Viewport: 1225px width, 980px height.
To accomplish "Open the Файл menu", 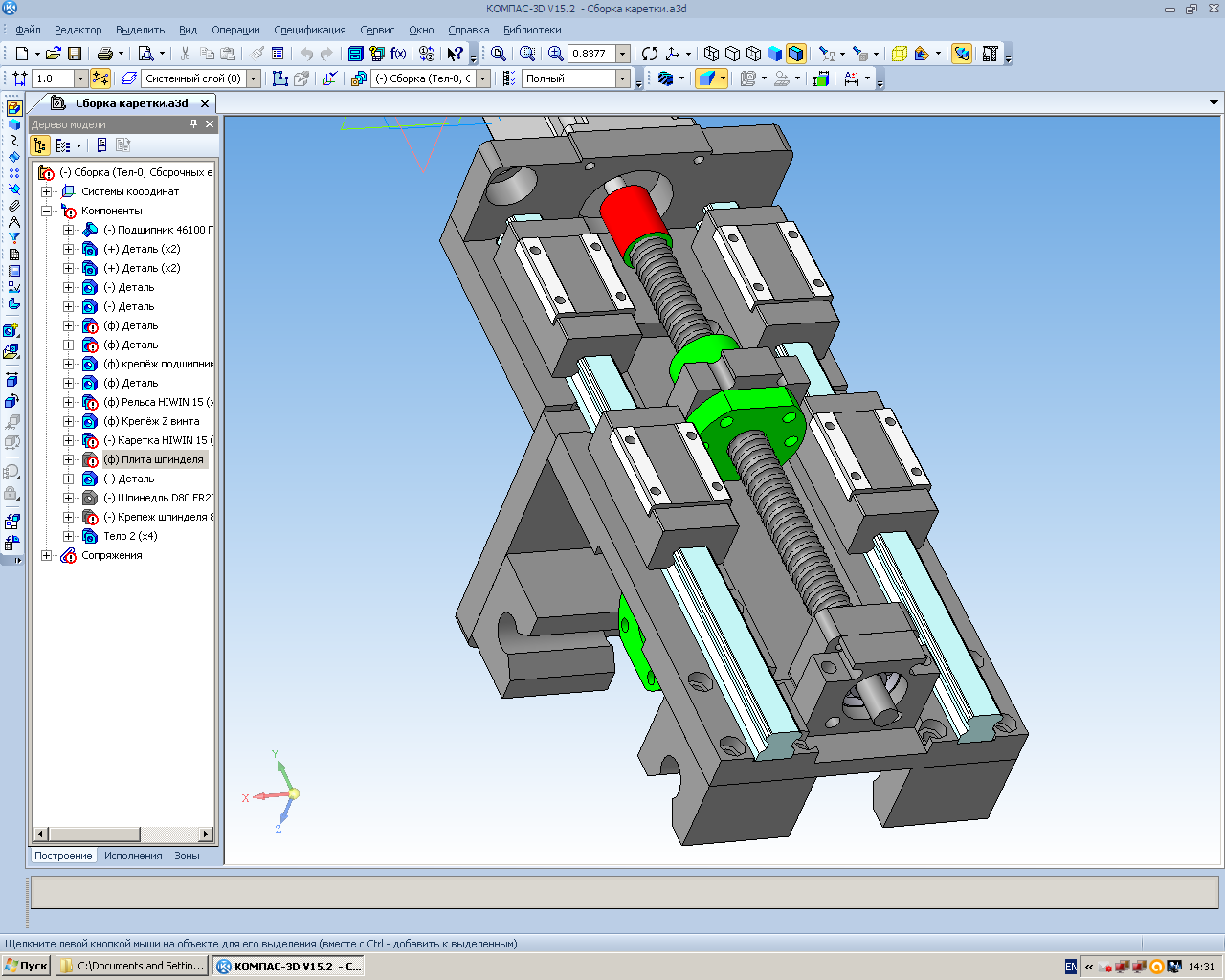I will pyautogui.click(x=28, y=30).
